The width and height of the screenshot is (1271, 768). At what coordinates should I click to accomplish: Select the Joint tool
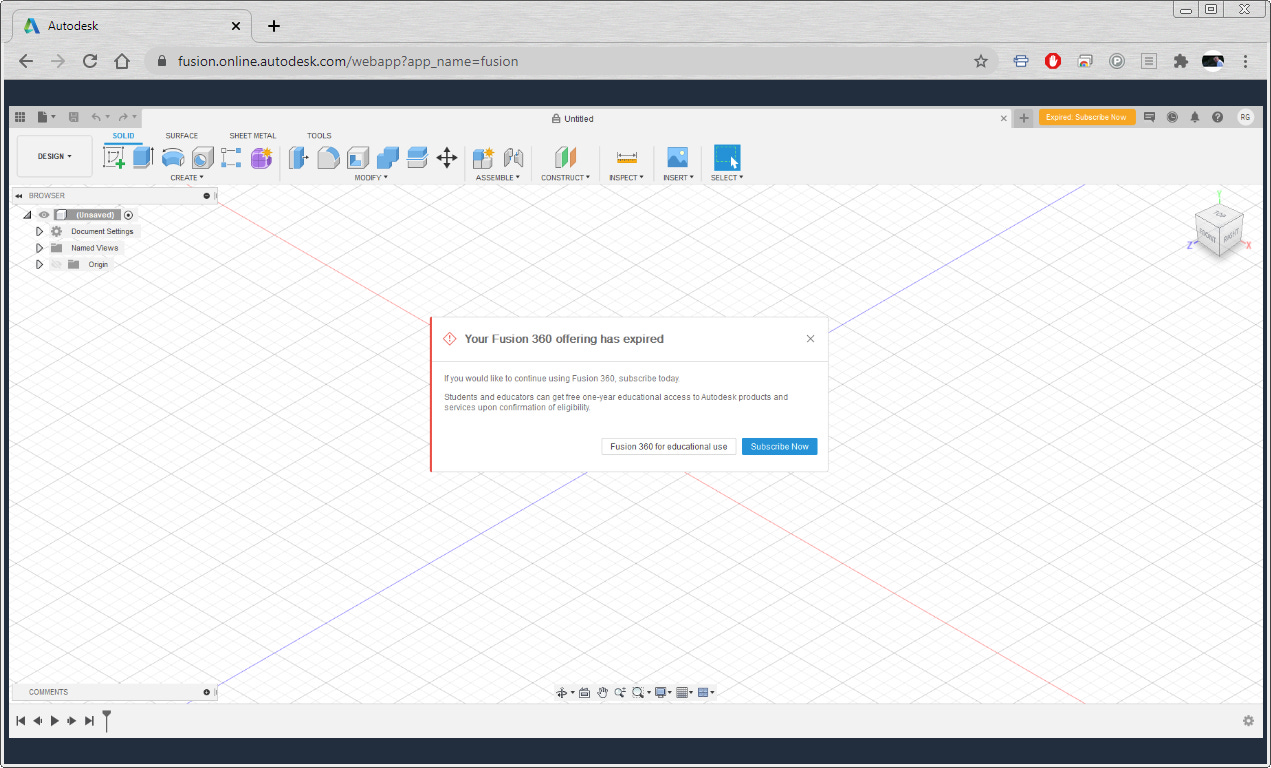(x=514, y=158)
